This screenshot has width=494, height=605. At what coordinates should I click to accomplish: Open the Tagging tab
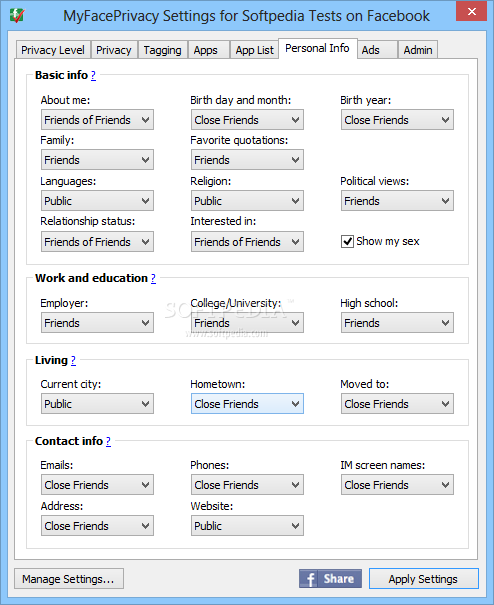coord(162,50)
